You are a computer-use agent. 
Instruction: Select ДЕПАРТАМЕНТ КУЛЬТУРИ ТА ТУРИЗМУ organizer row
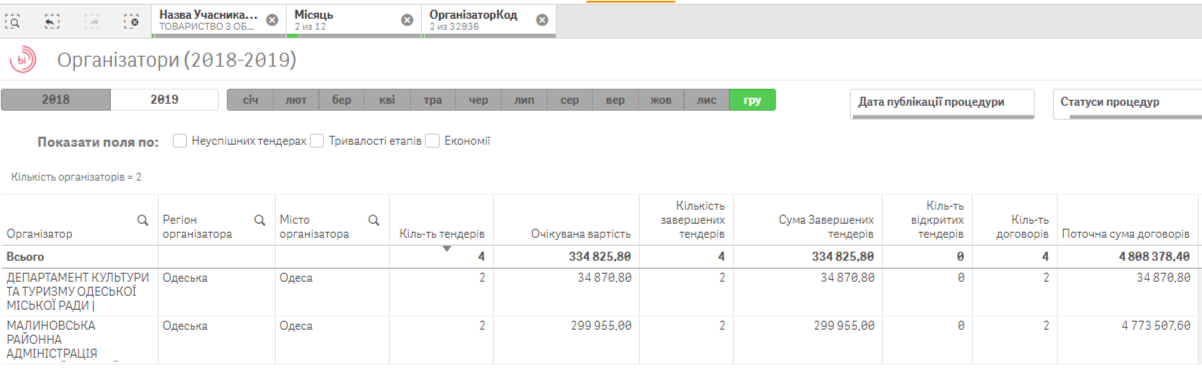tap(78, 292)
